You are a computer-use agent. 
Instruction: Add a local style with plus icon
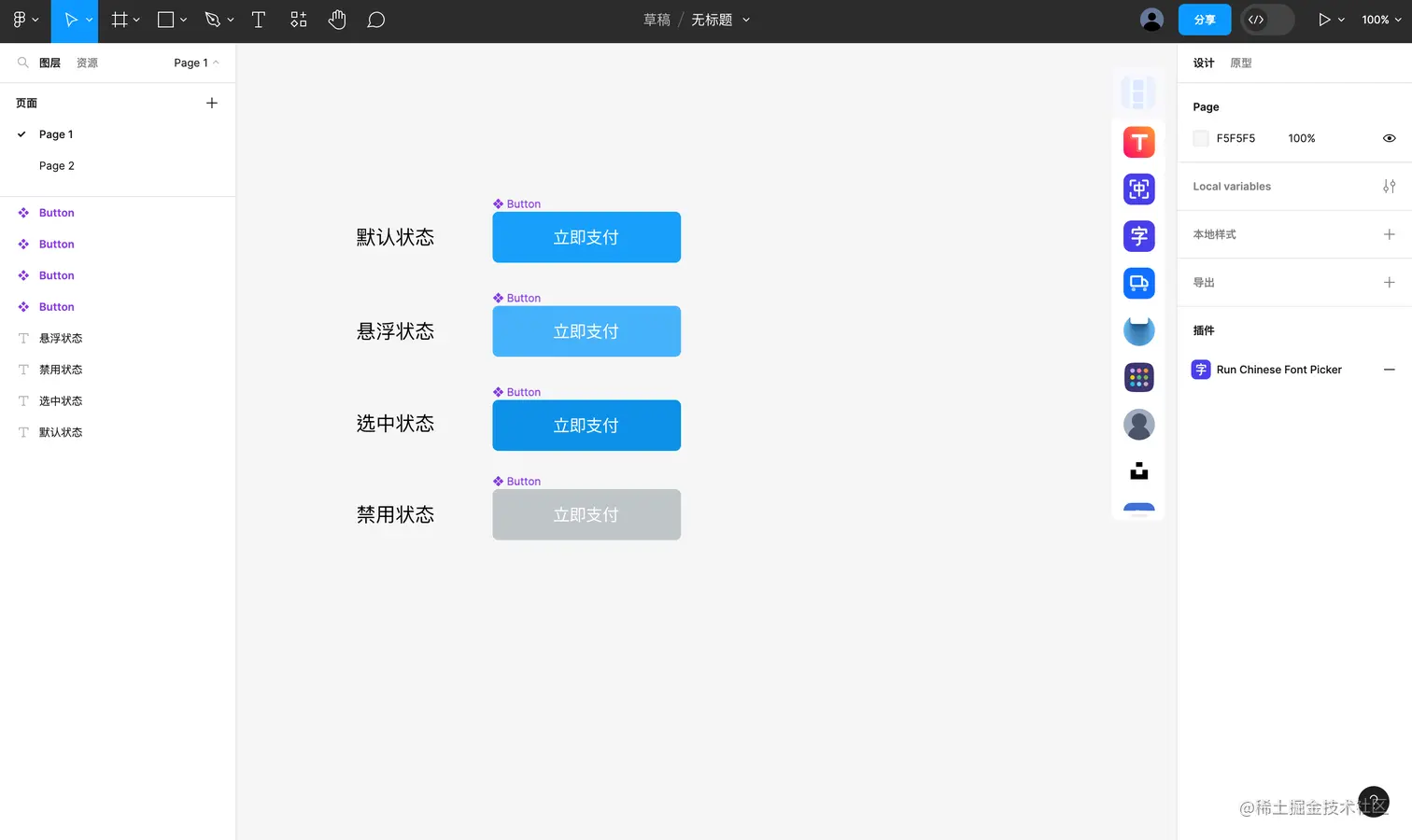1390,234
